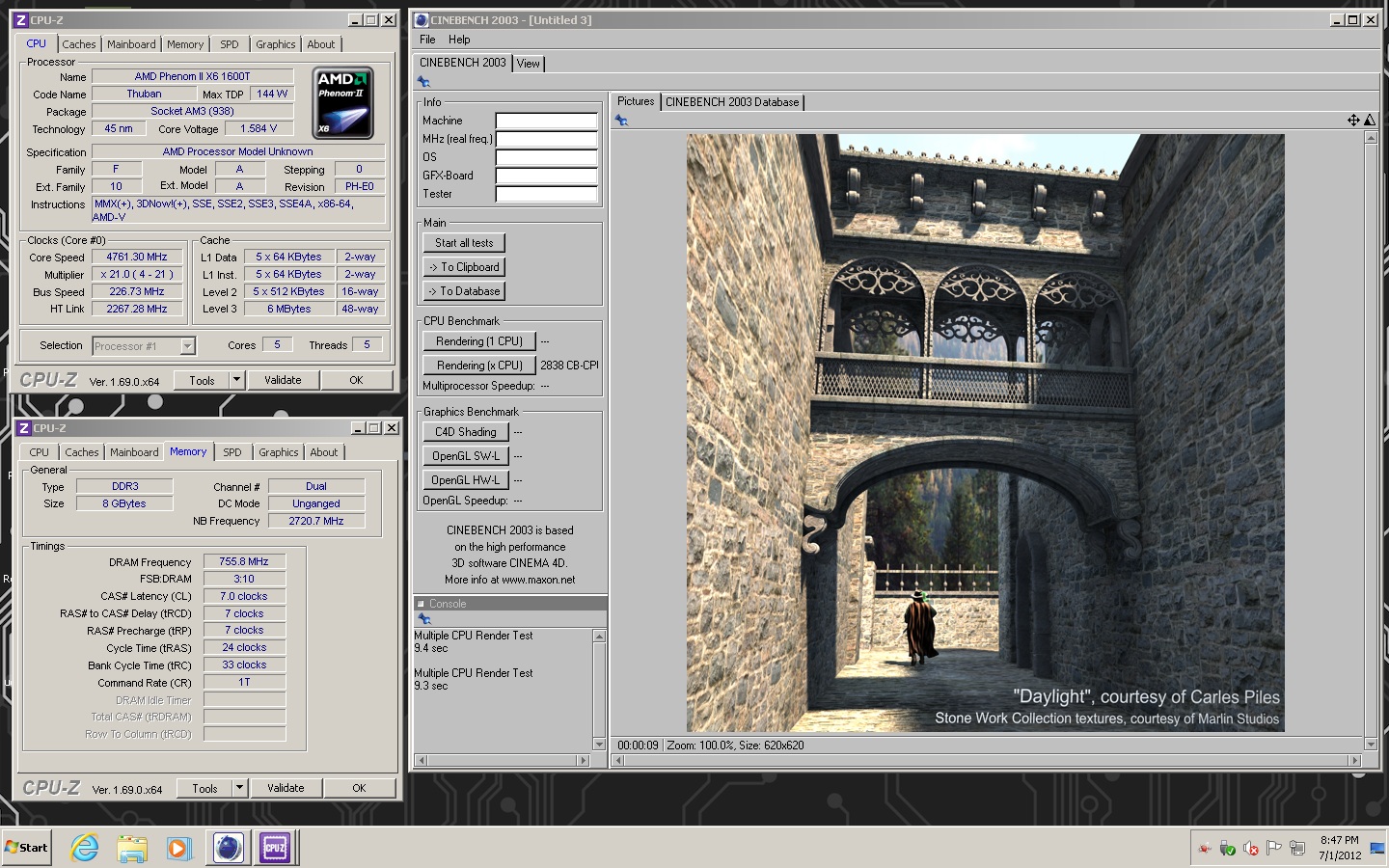
Task: Click the Console scrollbar up arrow
Action: coord(599,637)
